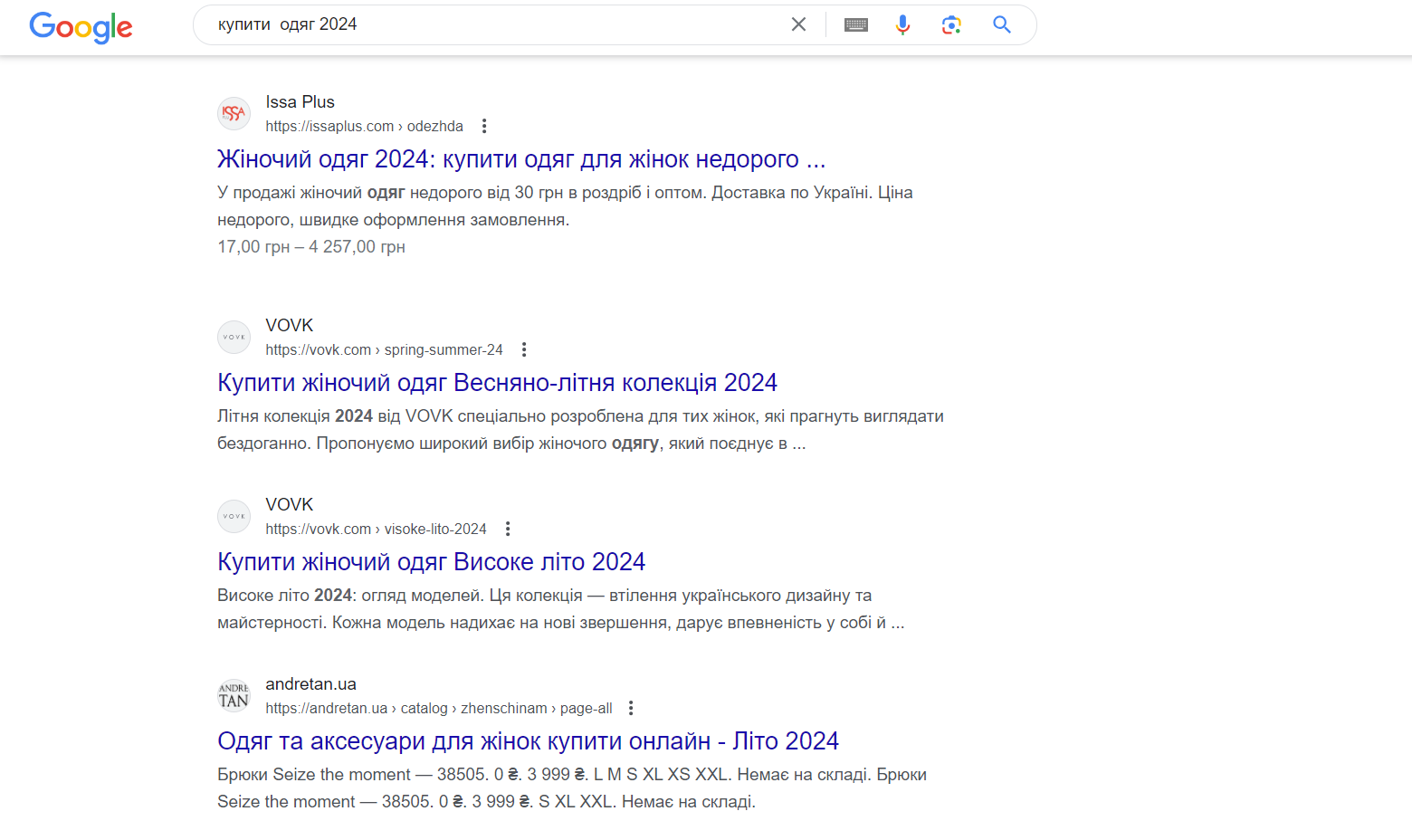Click snippet starting 'Літня колекція 2024 від VOVK'
This screenshot has width=1412, height=840.
[580, 430]
